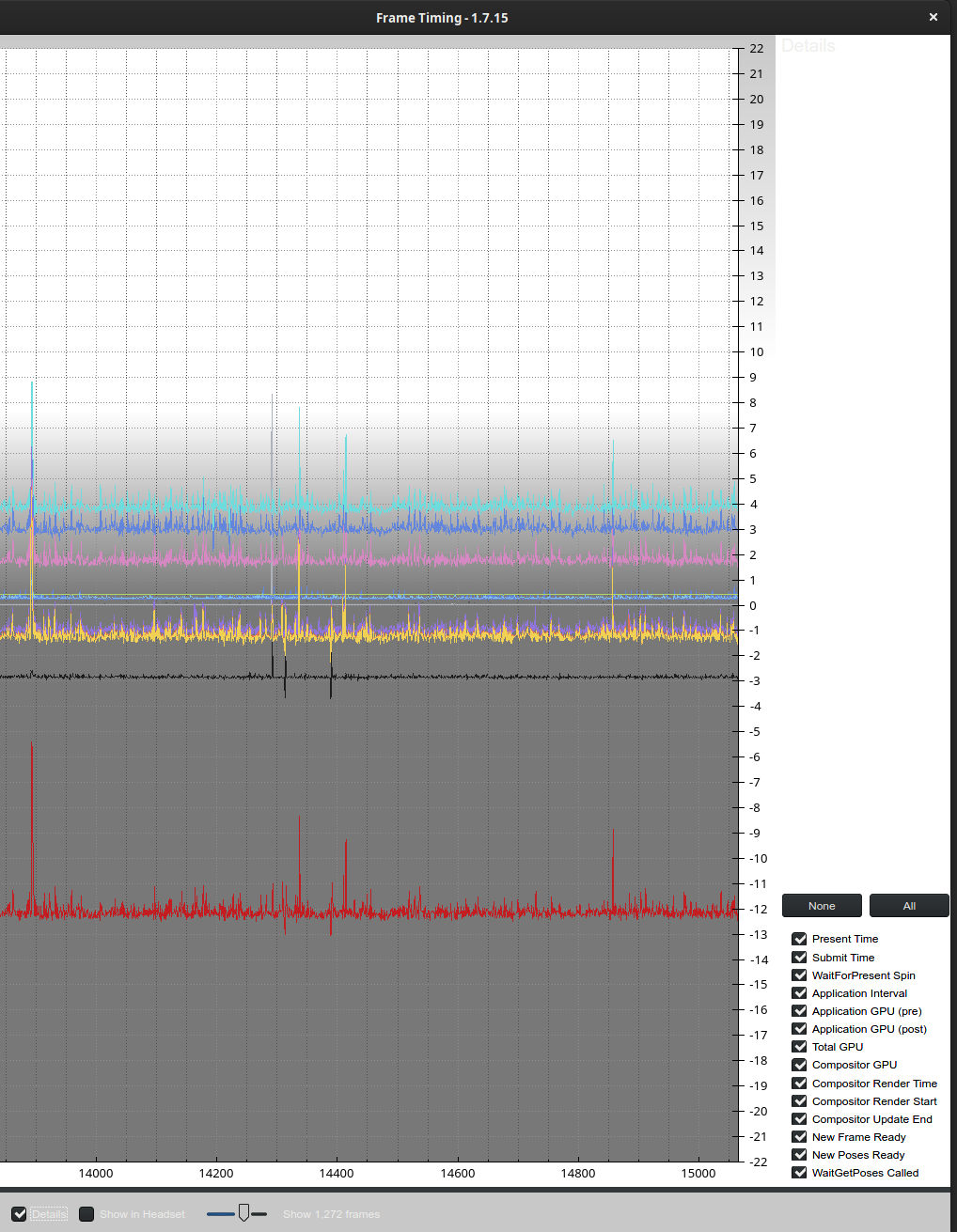
Task: Click the All button
Action: [x=909, y=906]
